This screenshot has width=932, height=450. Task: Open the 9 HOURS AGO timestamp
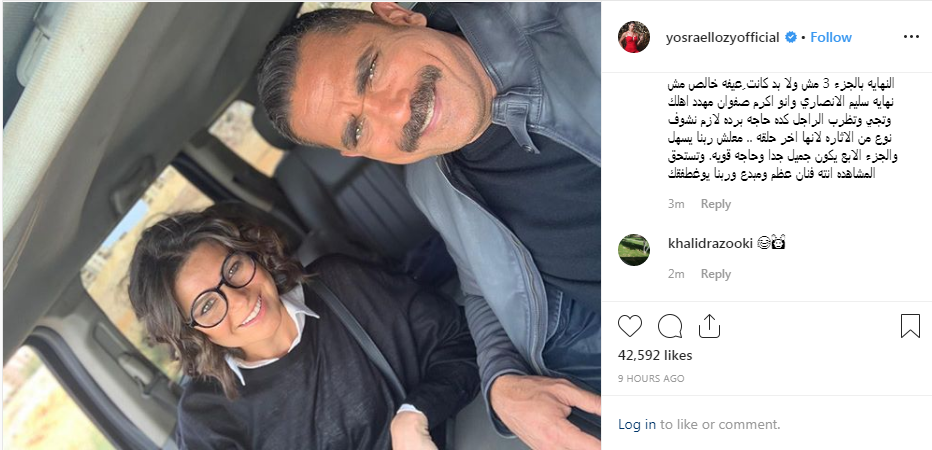(651, 379)
